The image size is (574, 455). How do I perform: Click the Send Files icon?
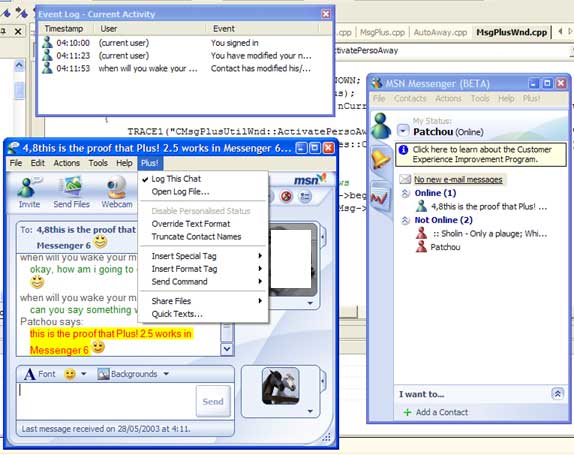pos(72,187)
